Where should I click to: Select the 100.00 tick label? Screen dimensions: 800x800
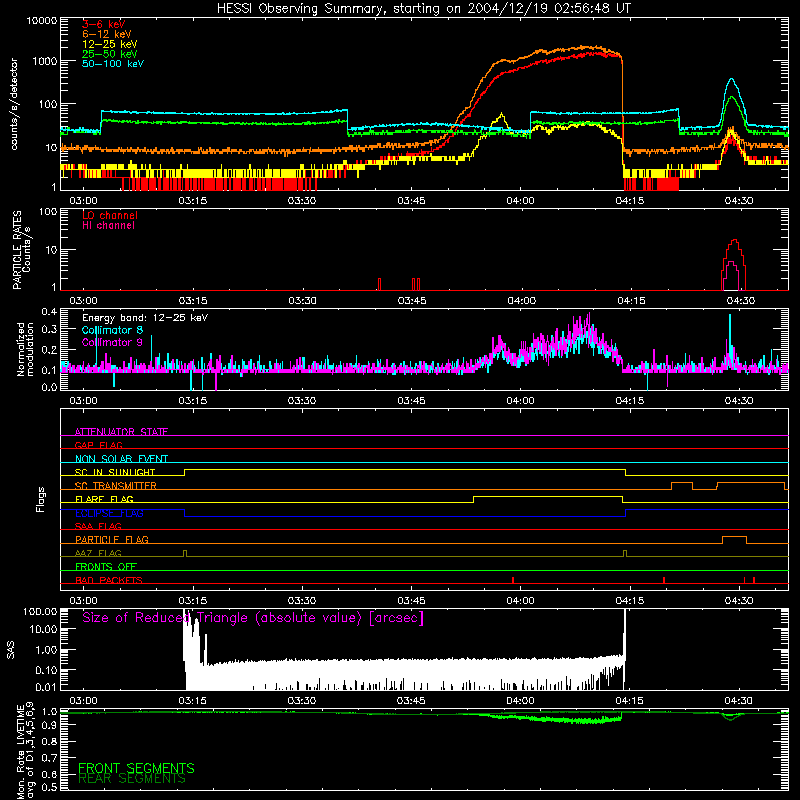(x=40, y=612)
